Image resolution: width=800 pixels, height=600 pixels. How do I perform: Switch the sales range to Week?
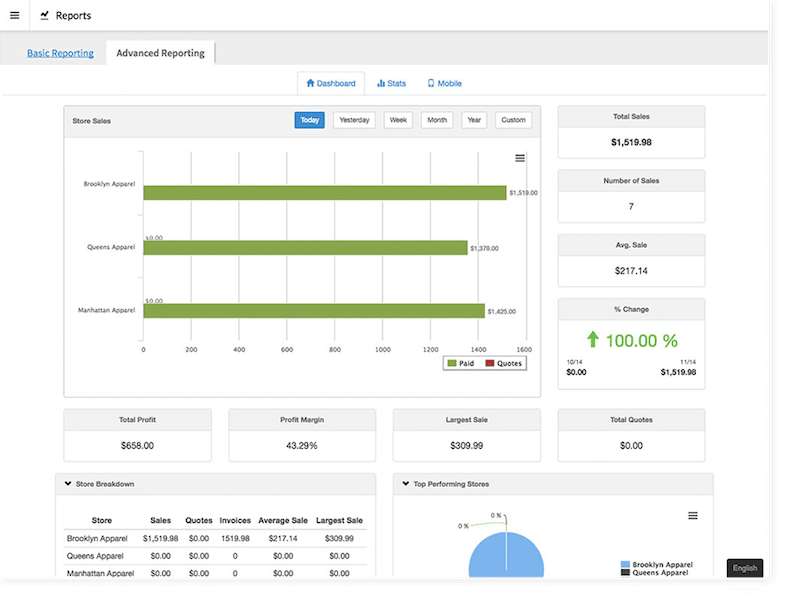pyautogui.click(x=398, y=120)
